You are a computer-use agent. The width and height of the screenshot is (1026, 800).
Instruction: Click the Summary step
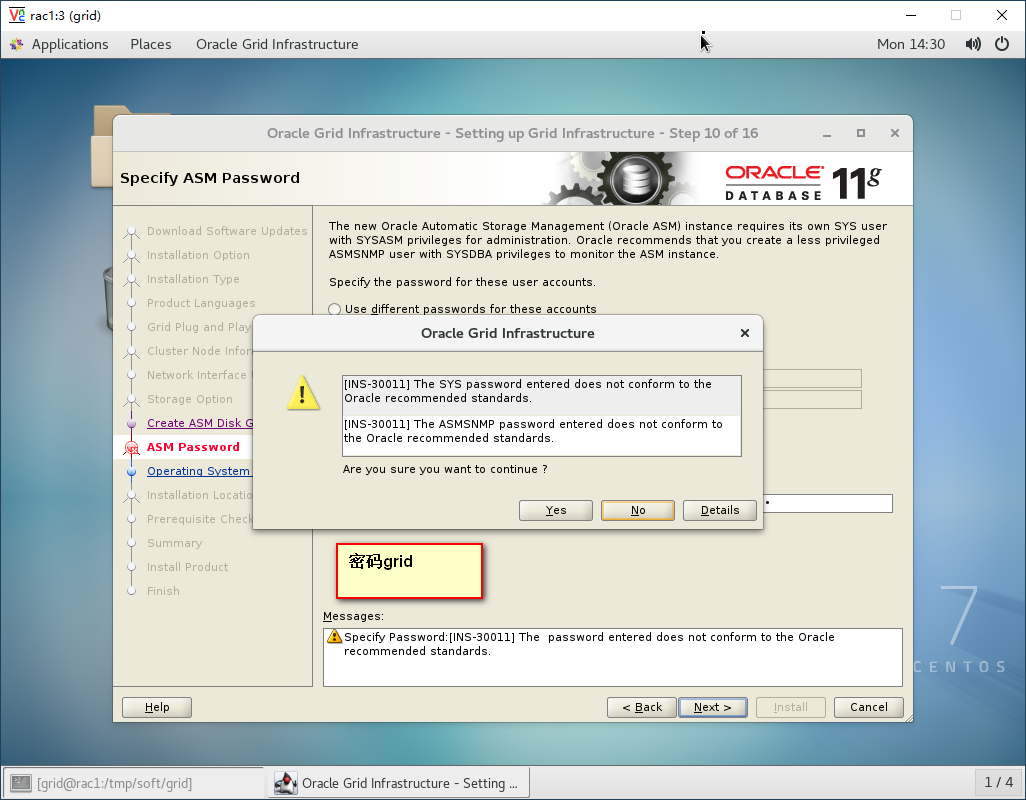tap(174, 543)
